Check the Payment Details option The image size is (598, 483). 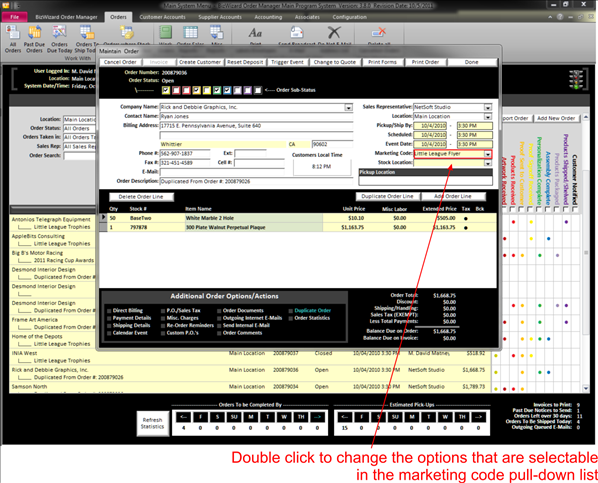tap(109, 318)
